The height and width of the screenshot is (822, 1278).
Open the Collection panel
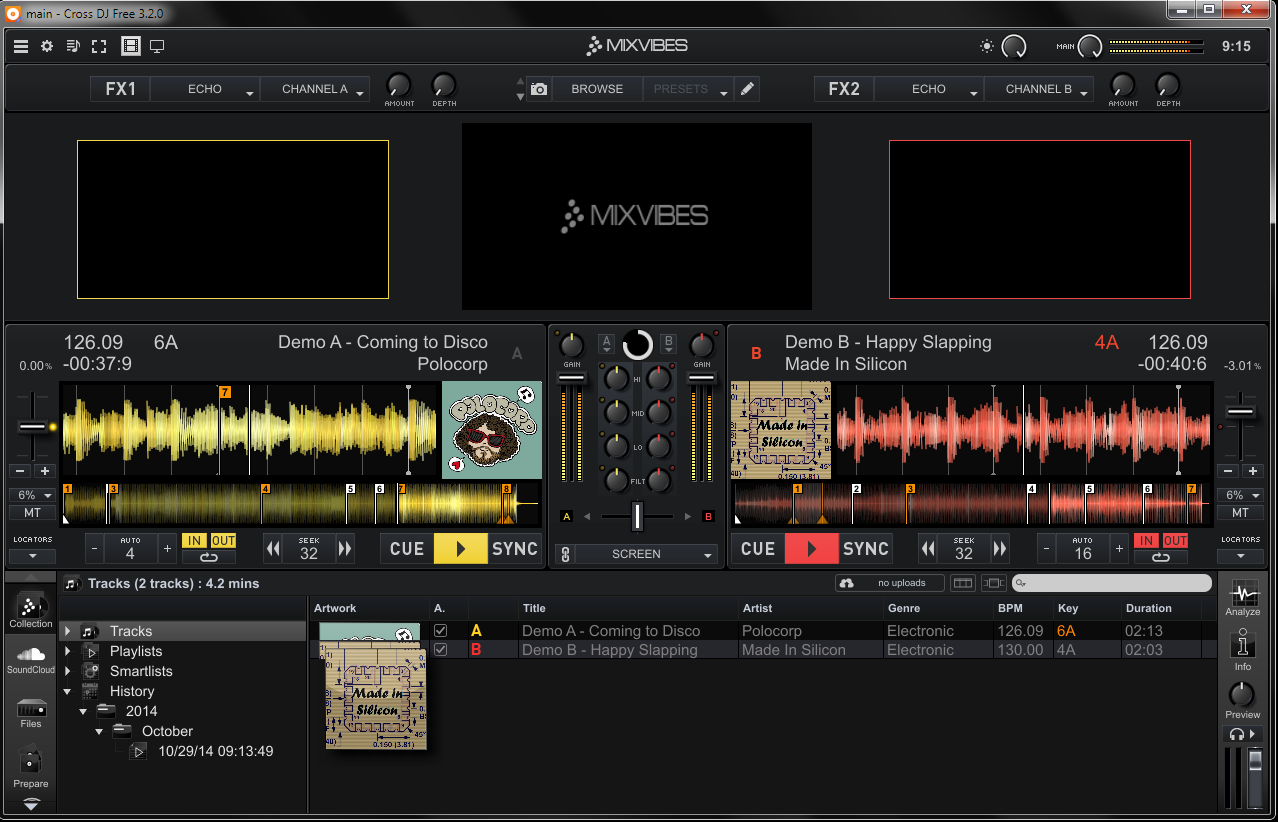(31, 610)
